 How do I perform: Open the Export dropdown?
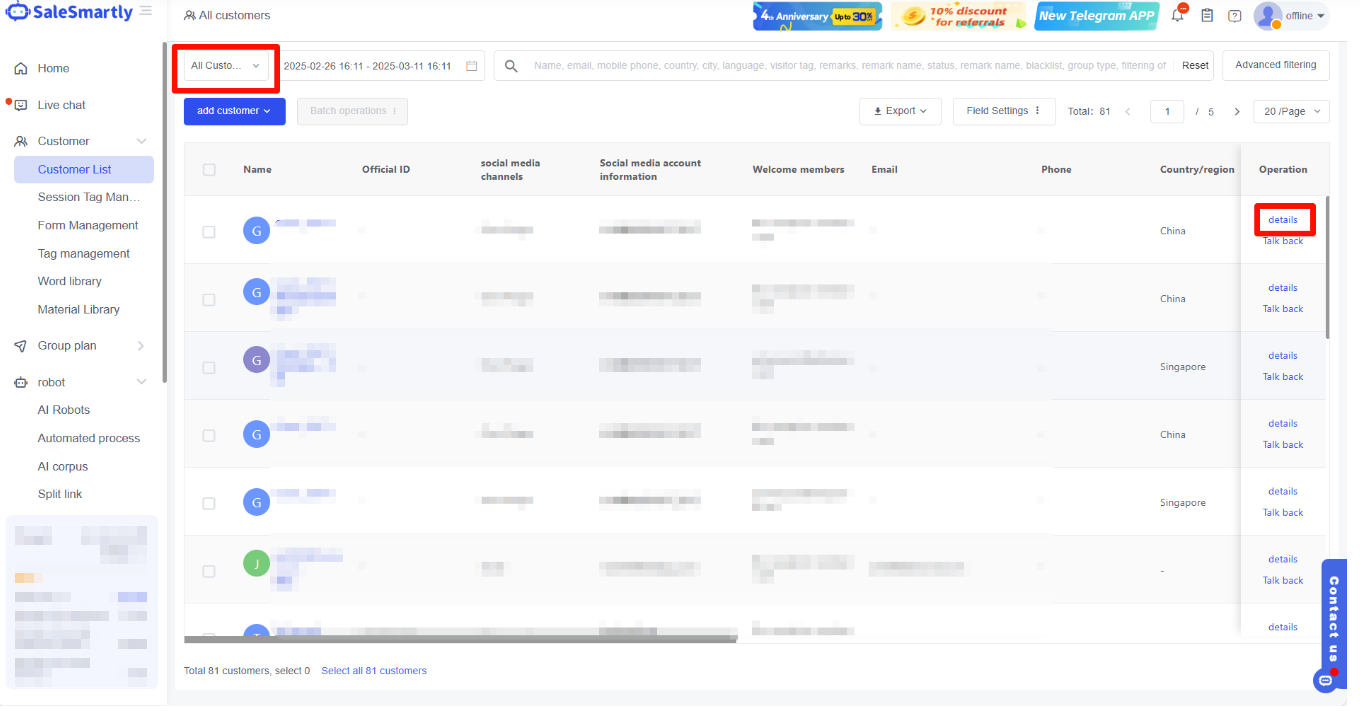coord(900,112)
